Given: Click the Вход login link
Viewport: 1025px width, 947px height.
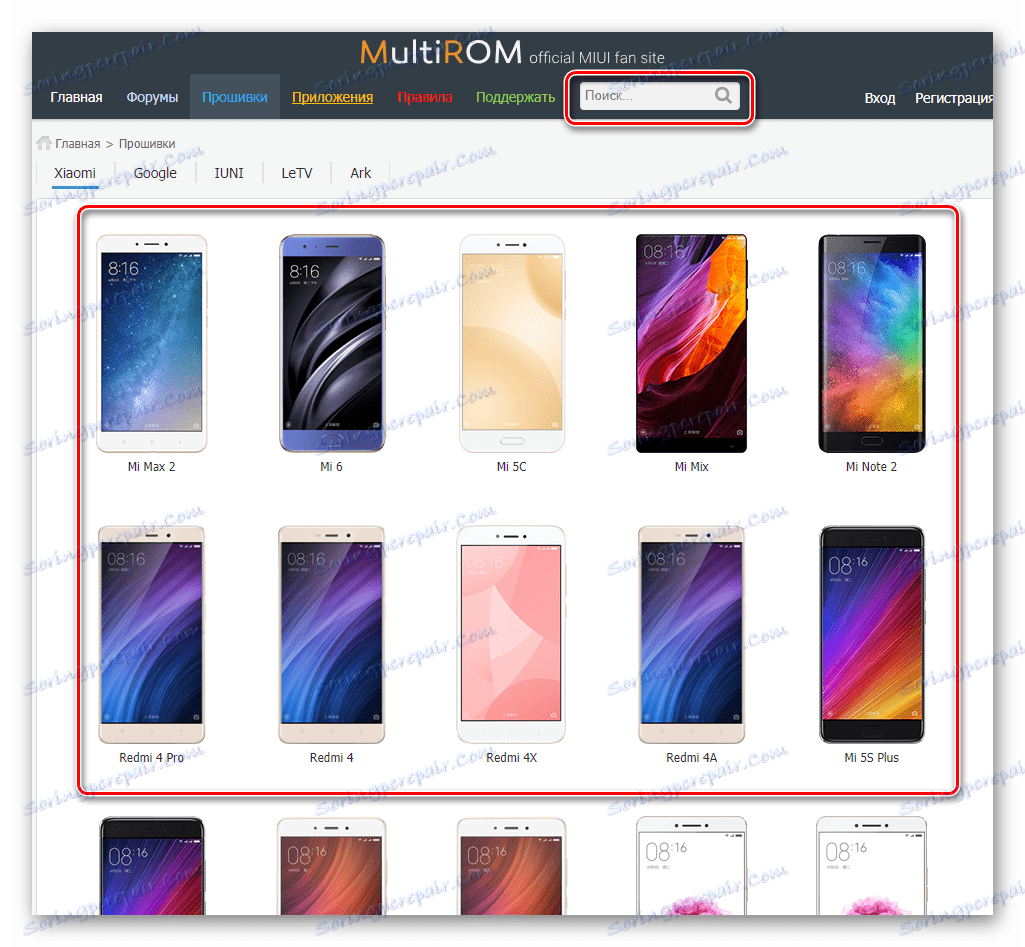Looking at the screenshot, I should [880, 98].
